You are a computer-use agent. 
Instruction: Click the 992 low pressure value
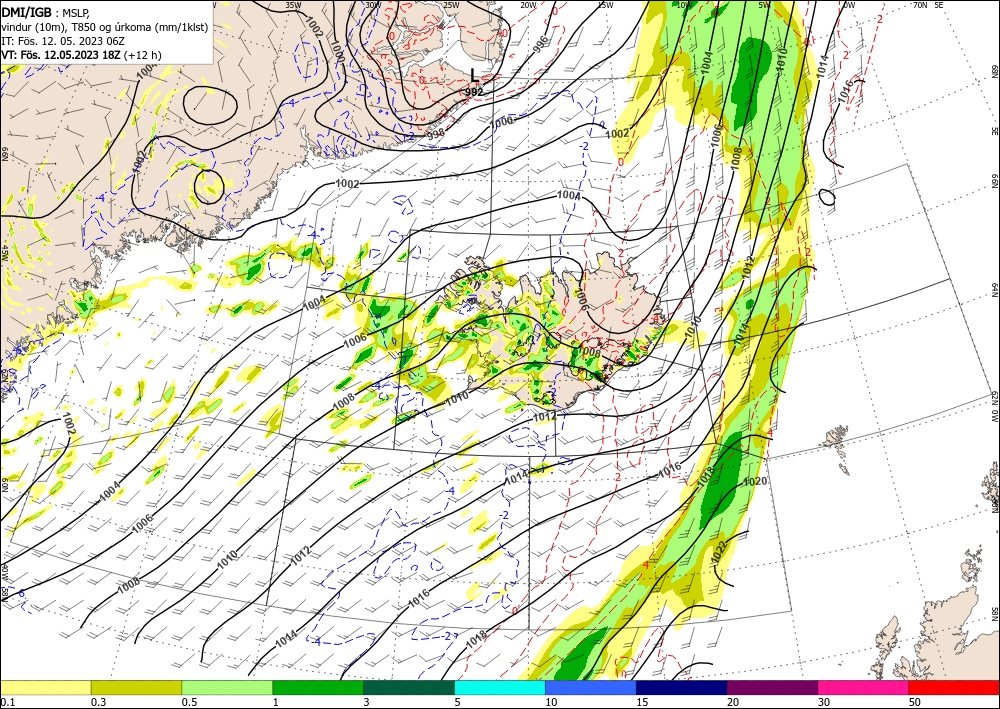tap(474, 92)
